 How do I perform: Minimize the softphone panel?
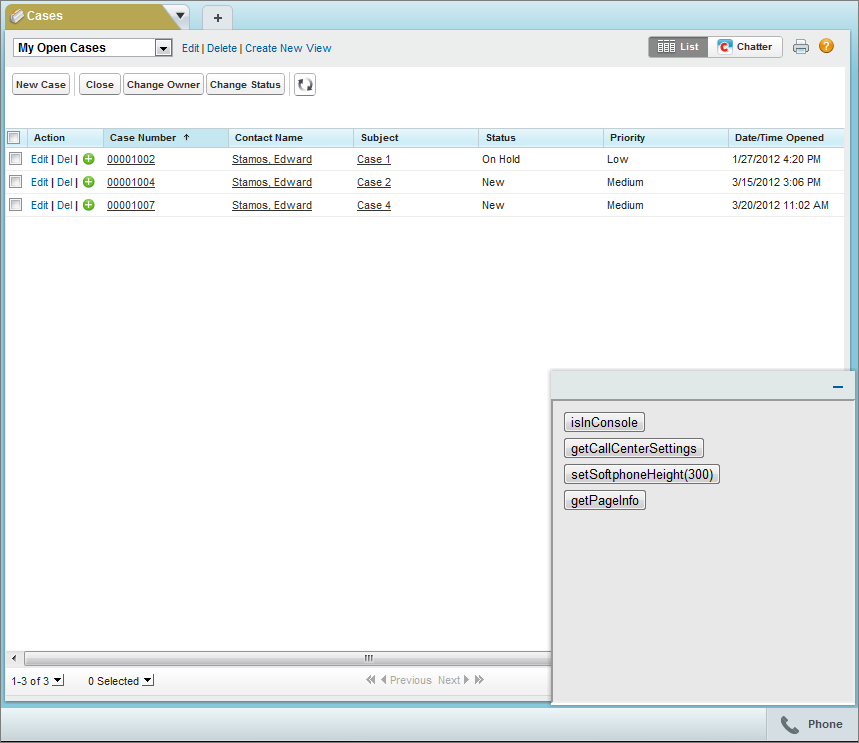click(838, 387)
